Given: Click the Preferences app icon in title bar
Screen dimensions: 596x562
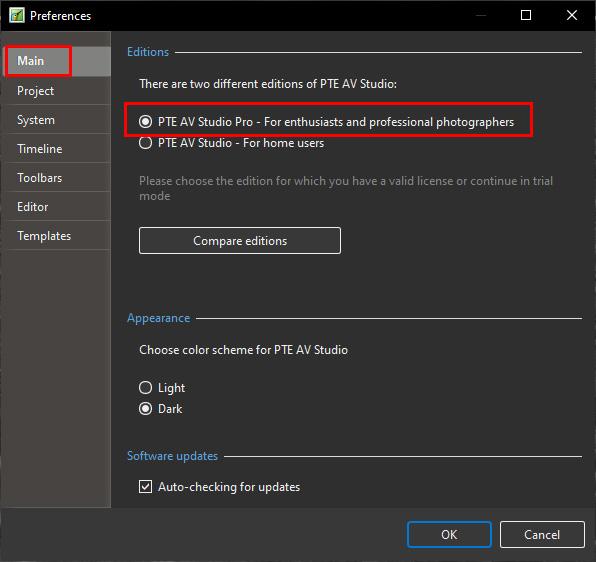Looking at the screenshot, I should coord(17,16).
